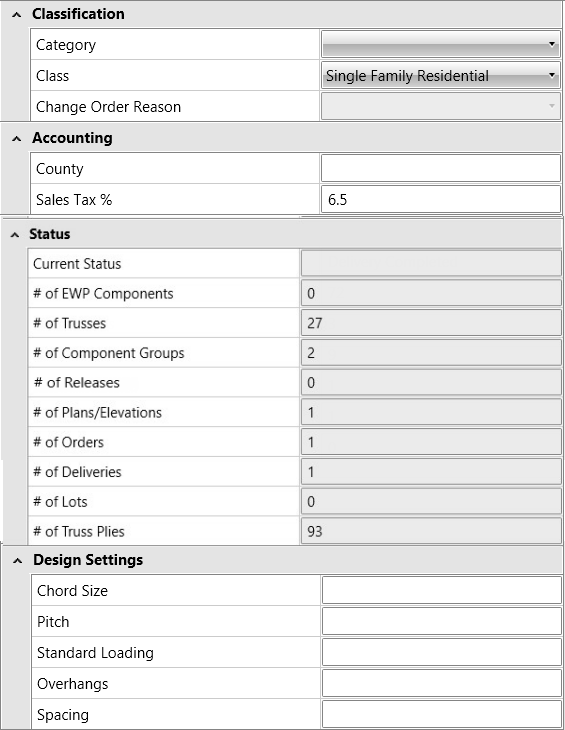The width and height of the screenshot is (565, 730).
Task: Click the # of EWP Components value
Action: tap(431, 293)
